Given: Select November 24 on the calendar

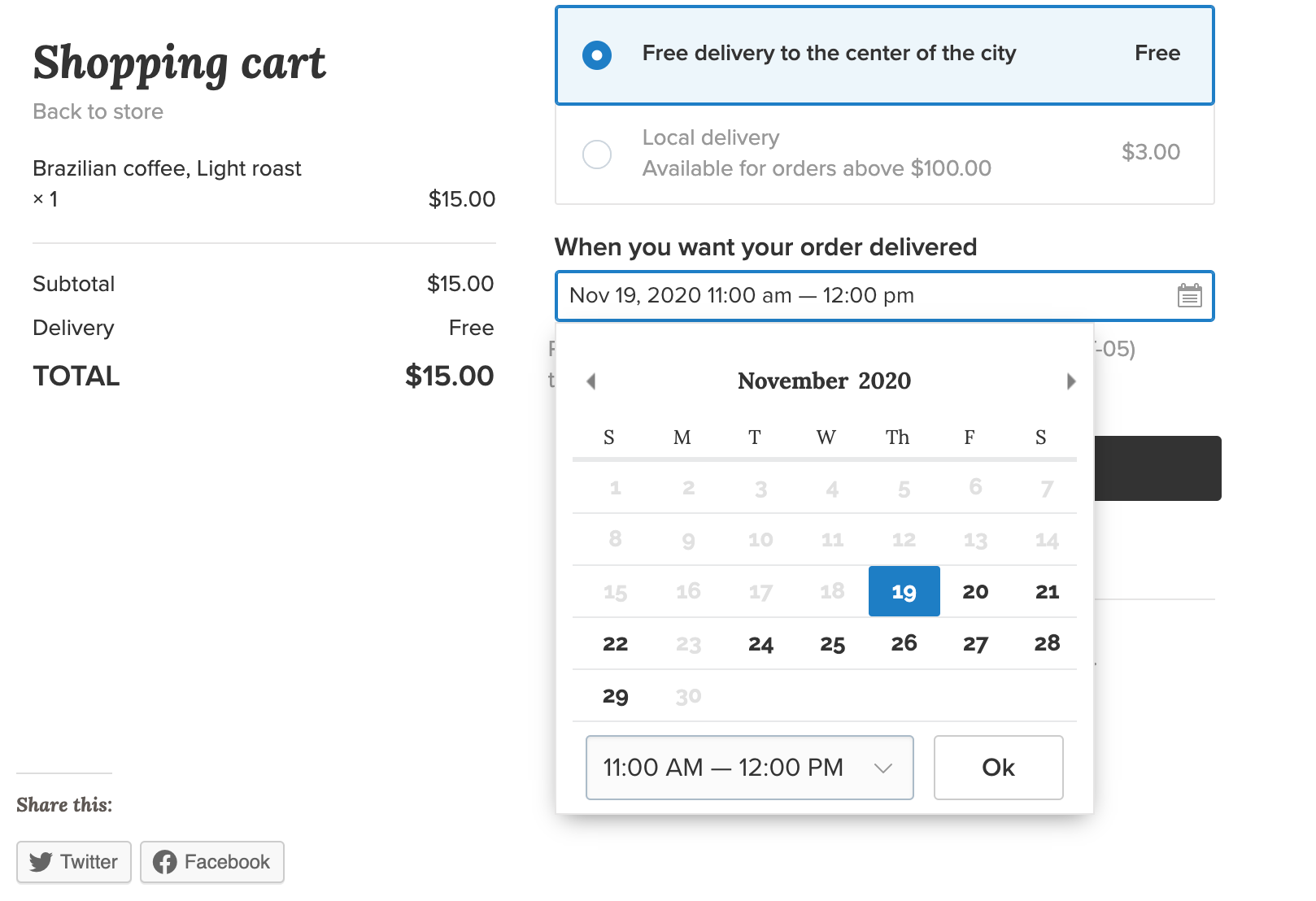Looking at the screenshot, I should pos(760,643).
